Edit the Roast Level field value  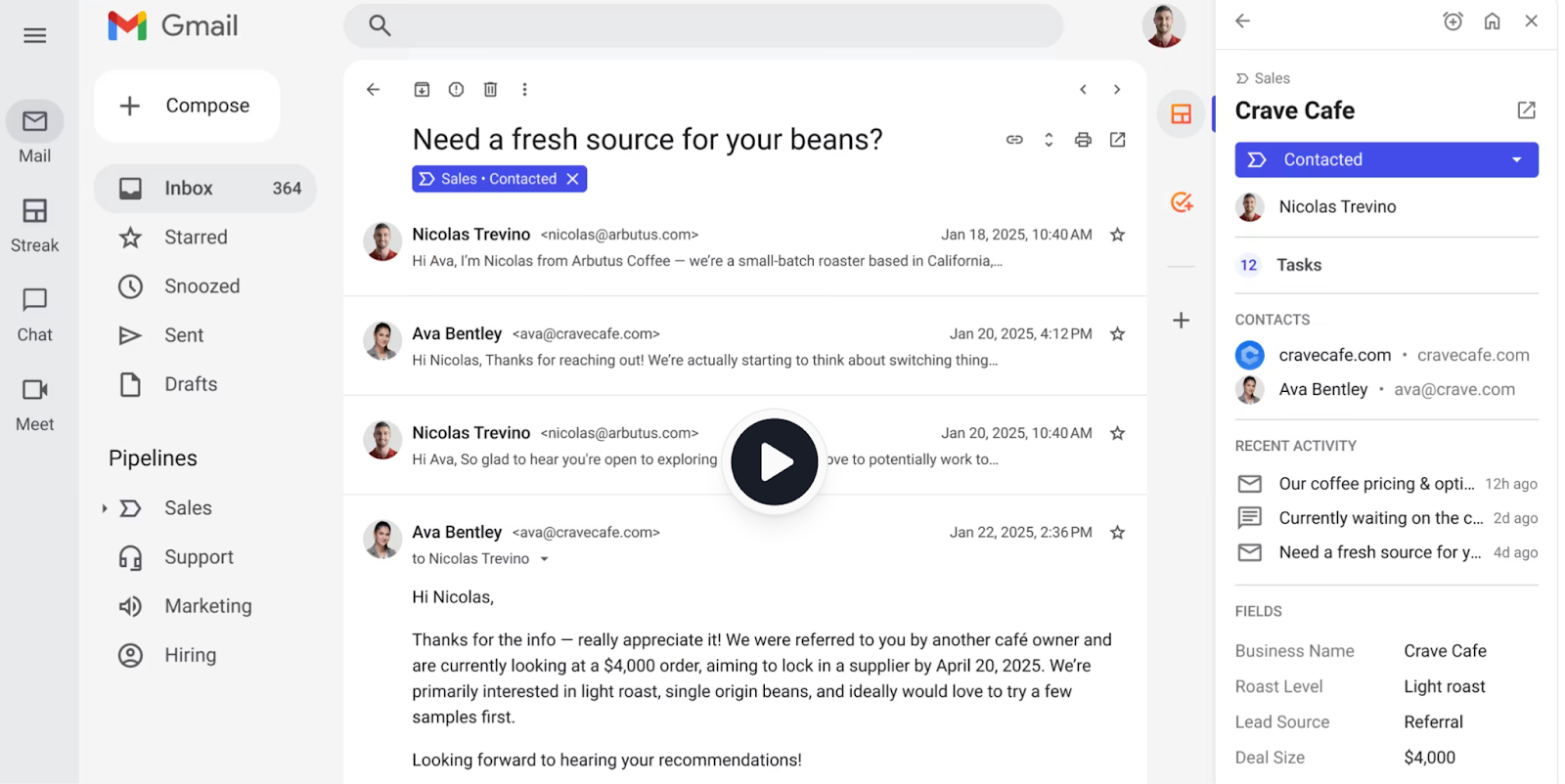[1445, 686]
